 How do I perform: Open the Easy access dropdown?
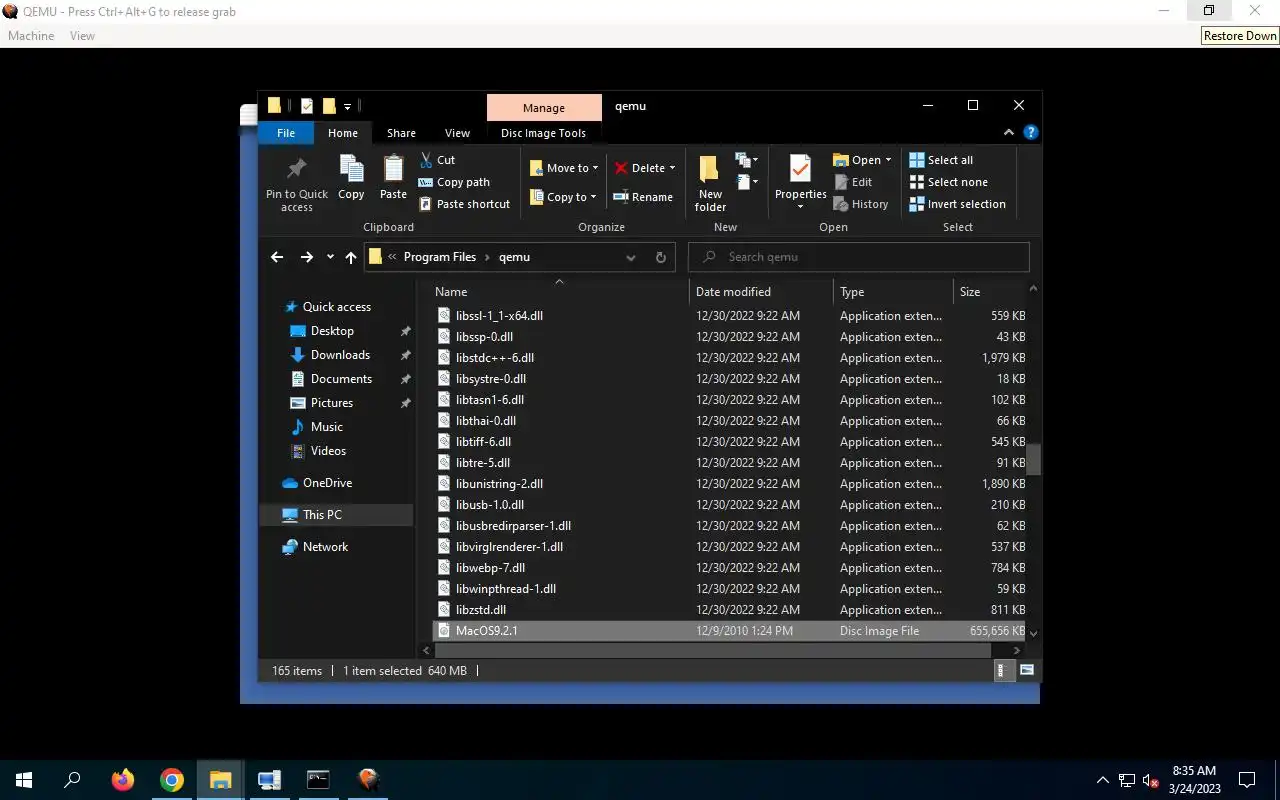click(x=747, y=182)
